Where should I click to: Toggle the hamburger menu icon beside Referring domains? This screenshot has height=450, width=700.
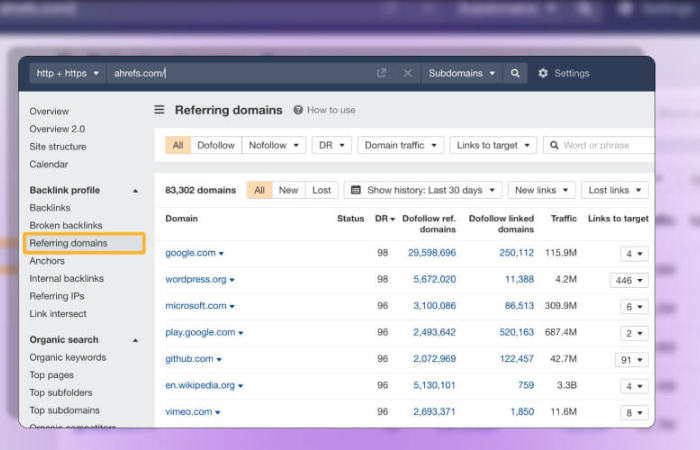tap(159, 109)
